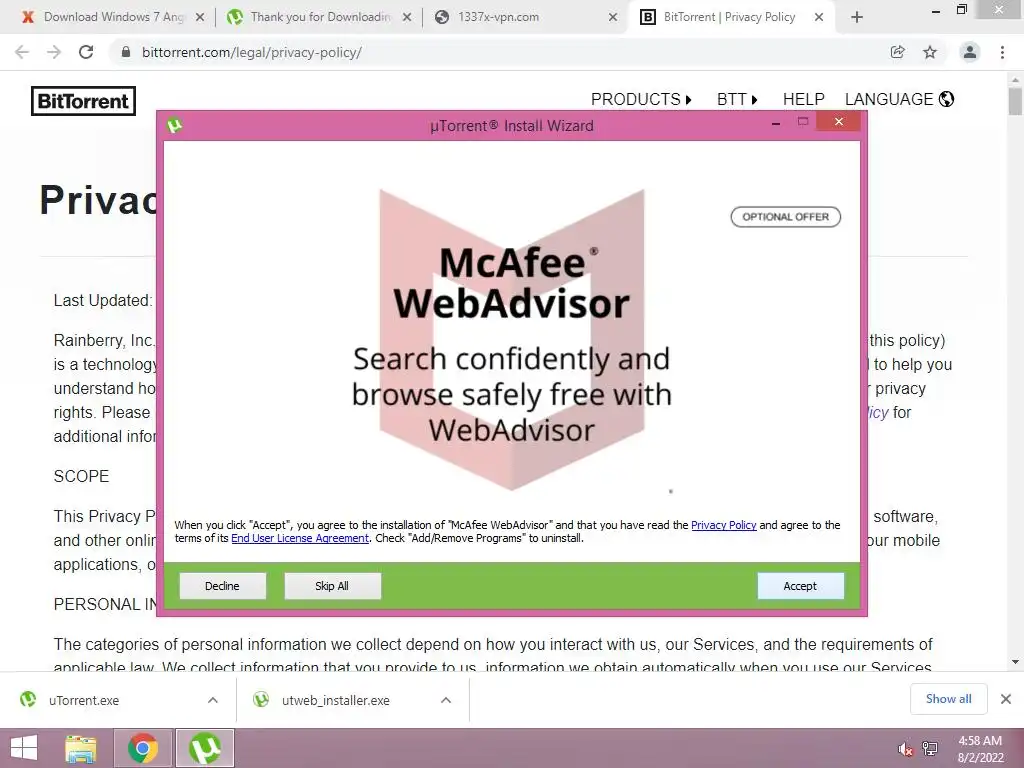The image size is (1024, 768).
Task: Switch to the Thank you for Downloading tab
Action: 320,17
